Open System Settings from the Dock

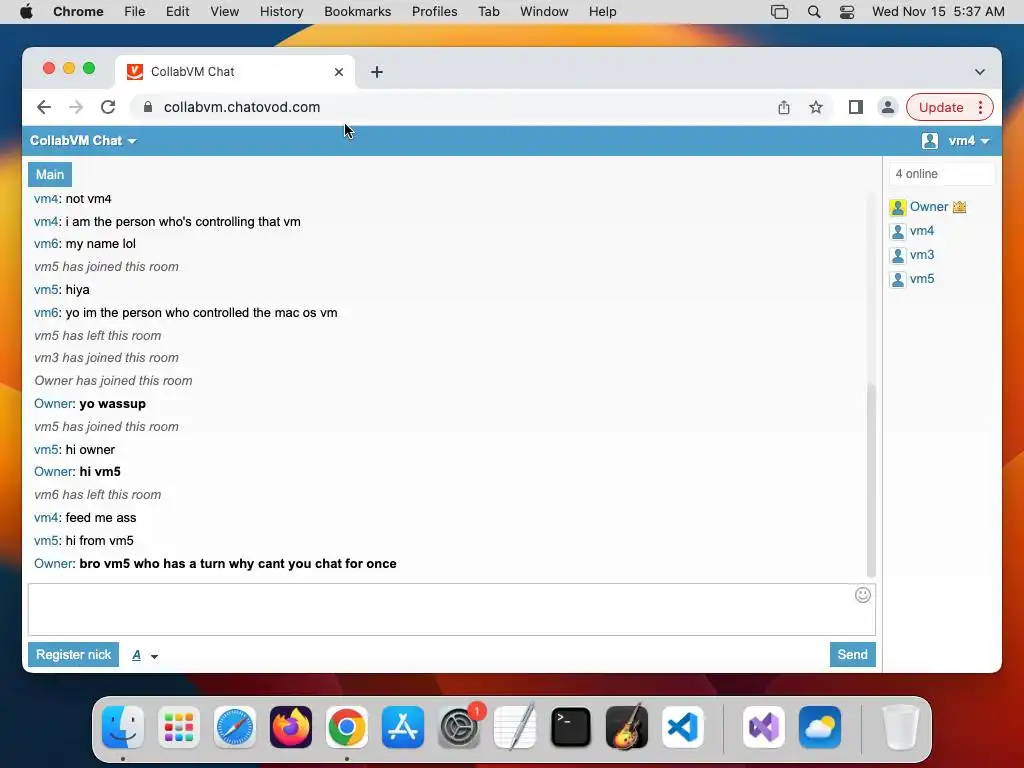click(459, 727)
